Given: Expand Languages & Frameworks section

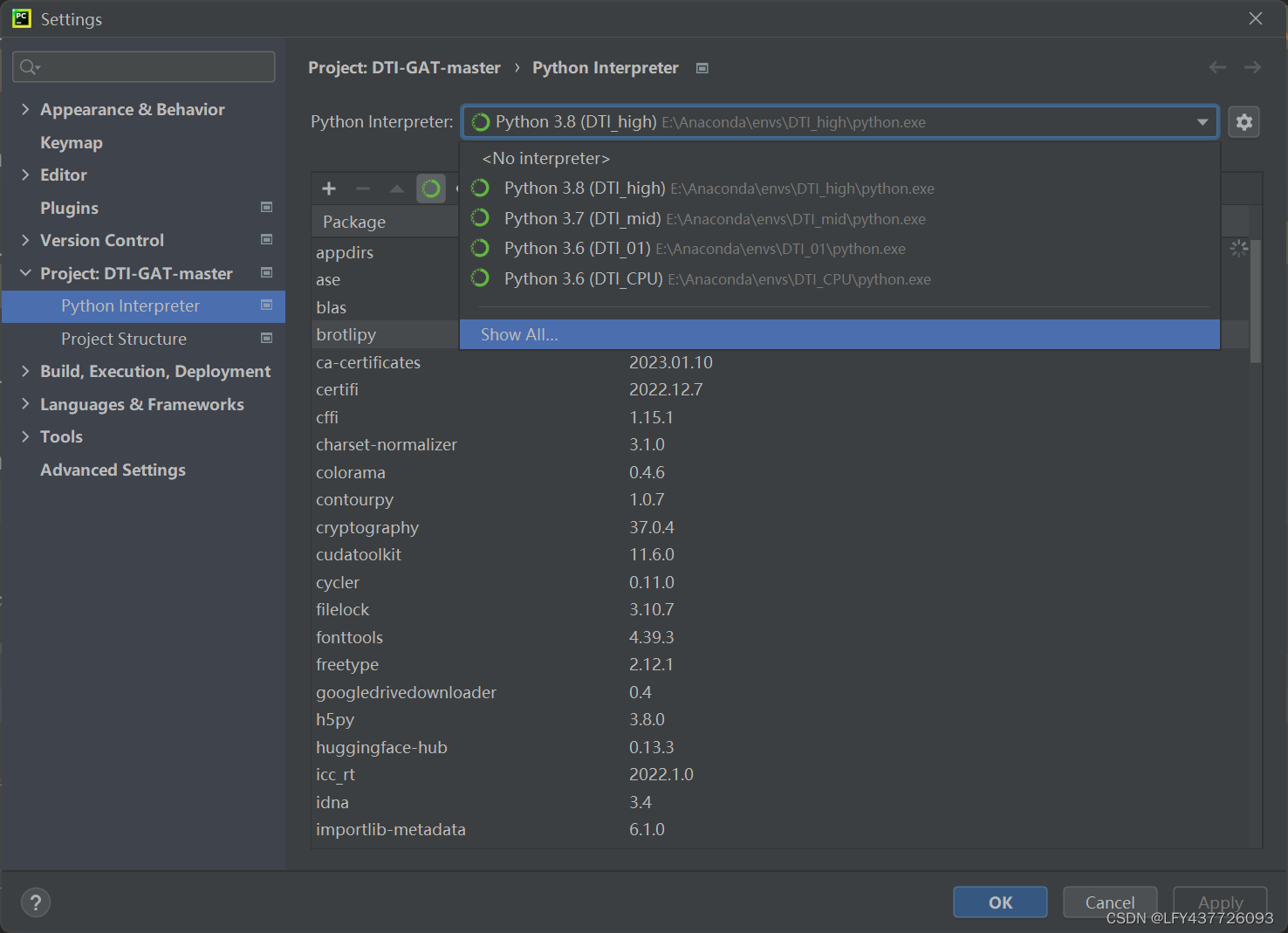Looking at the screenshot, I should tap(25, 404).
